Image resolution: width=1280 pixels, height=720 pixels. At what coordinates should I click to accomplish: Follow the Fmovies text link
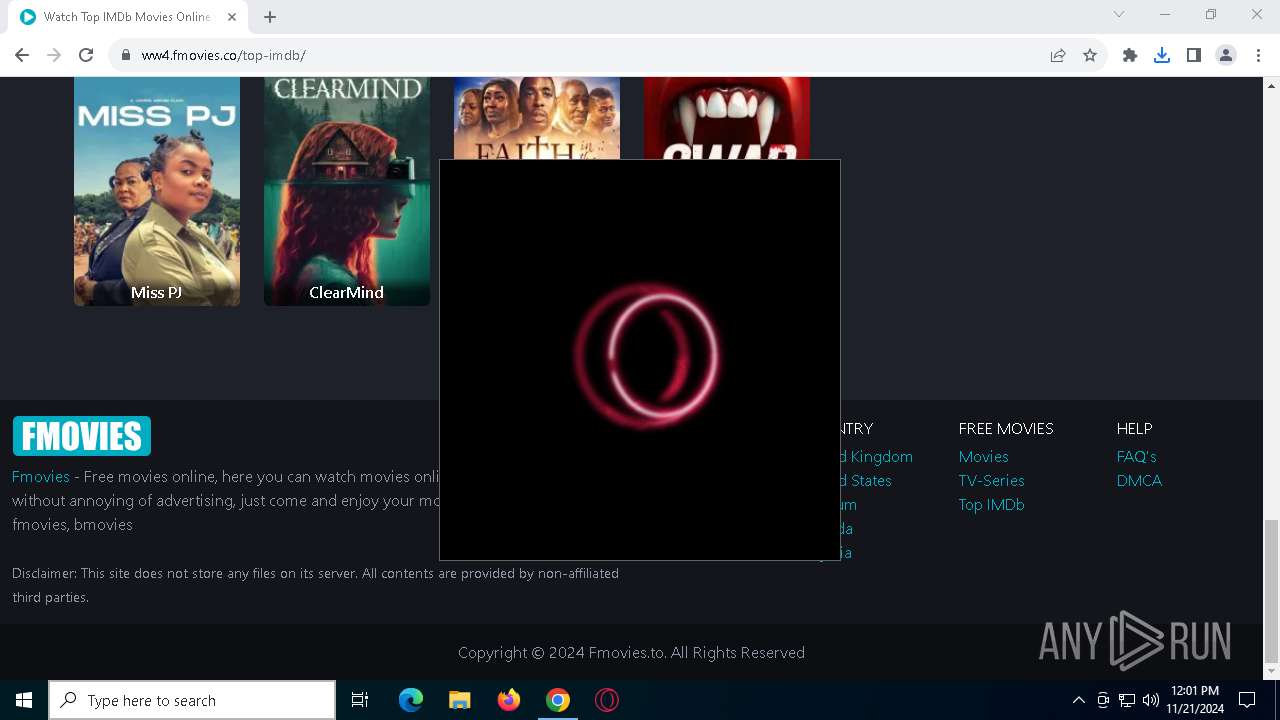tap(41, 476)
